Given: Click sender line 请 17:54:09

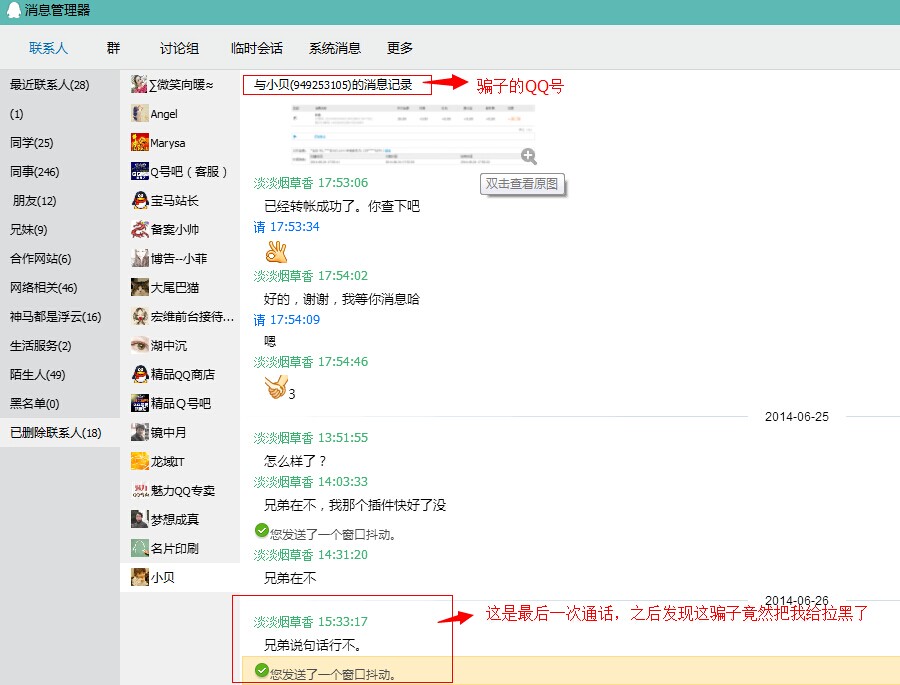Looking at the screenshot, I should pos(286,320).
